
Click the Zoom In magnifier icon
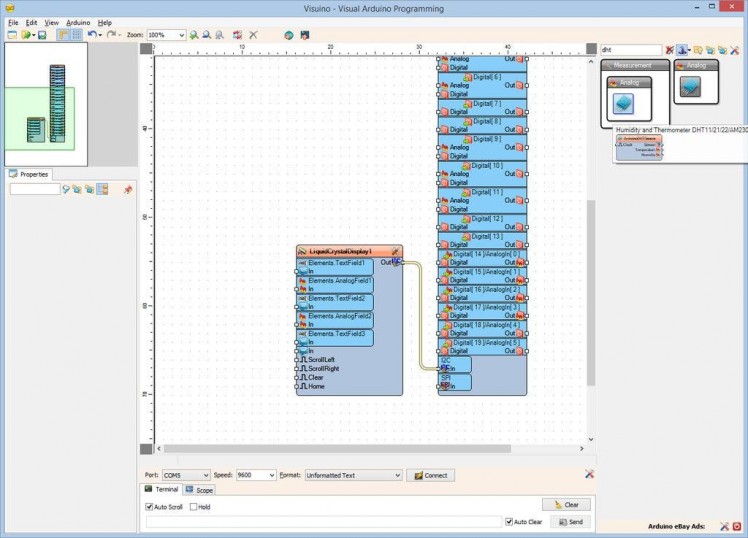[x=194, y=35]
